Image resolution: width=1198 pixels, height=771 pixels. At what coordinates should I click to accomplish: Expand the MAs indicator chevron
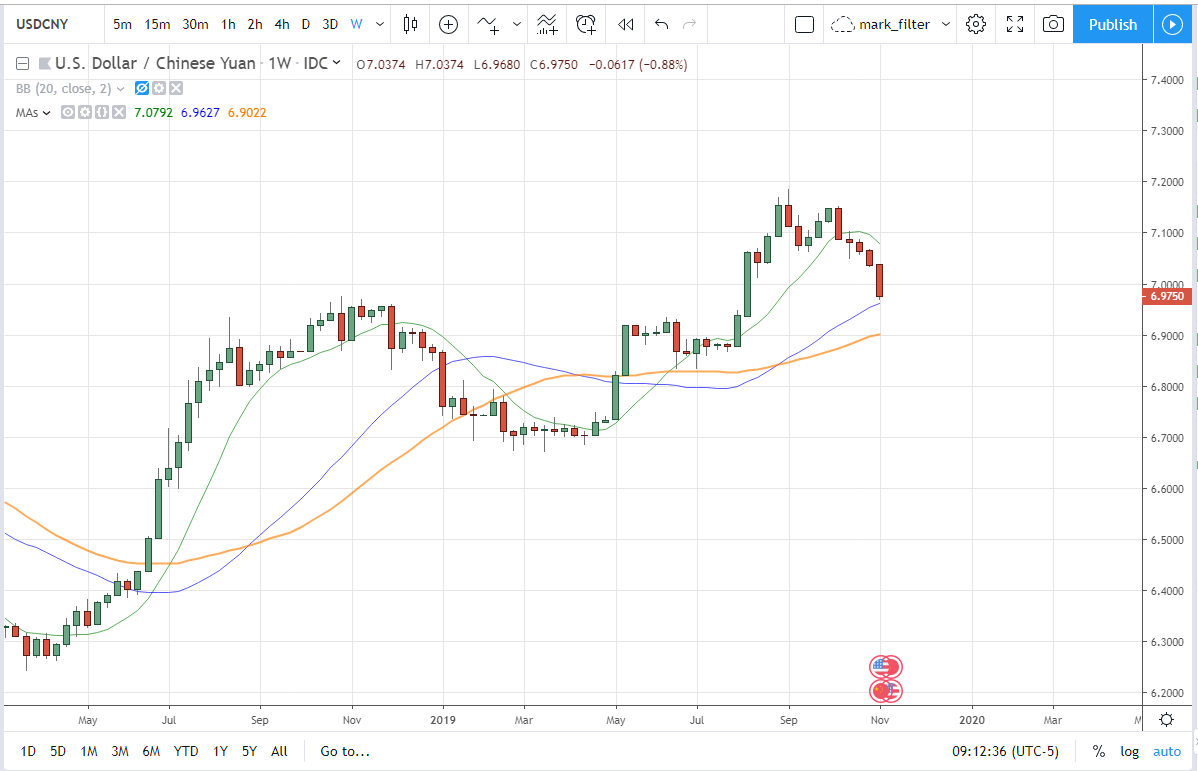(47, 113)
